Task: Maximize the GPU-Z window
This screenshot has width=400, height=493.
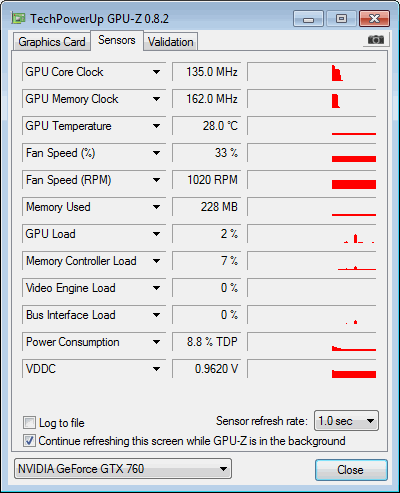Action: pos(341,19)
